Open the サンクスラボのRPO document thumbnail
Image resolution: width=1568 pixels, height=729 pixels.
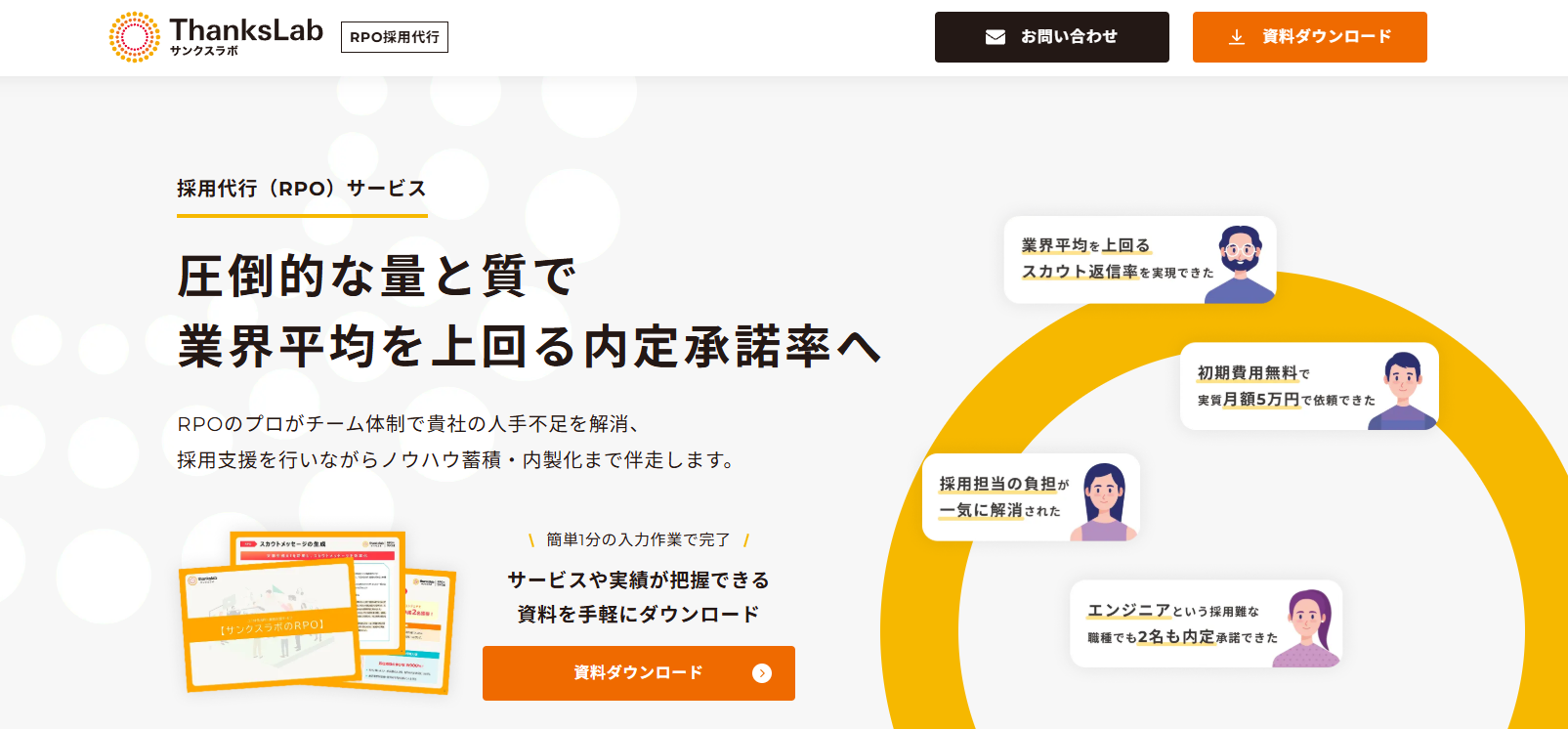271,625
